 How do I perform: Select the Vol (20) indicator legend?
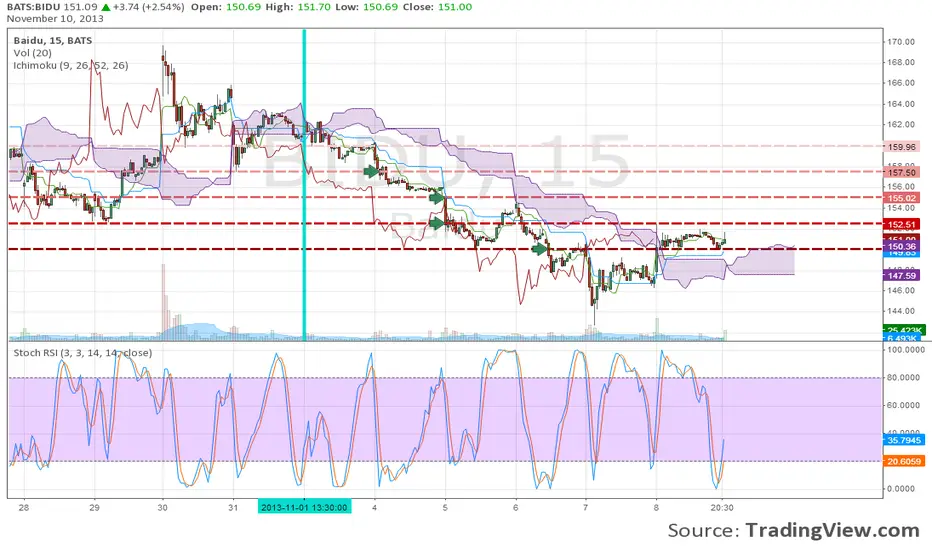(33, 53)
